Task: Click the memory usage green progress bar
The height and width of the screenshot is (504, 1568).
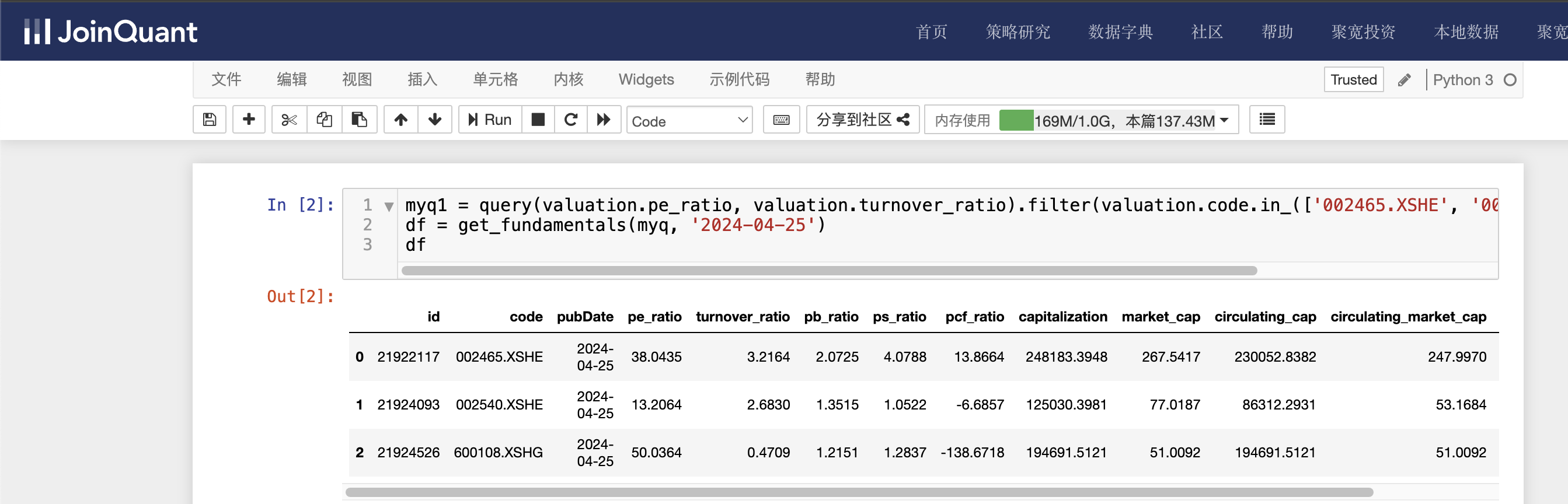Action: (x=1016, y=120)
